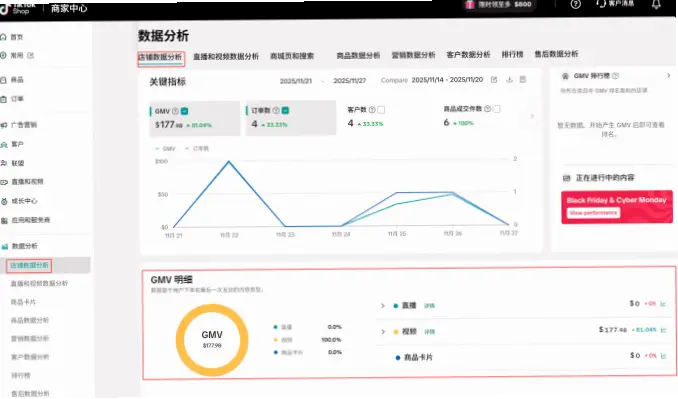
Task: Click the Black Friday & Cyber Monday banner
Action: tap(617, 207)
